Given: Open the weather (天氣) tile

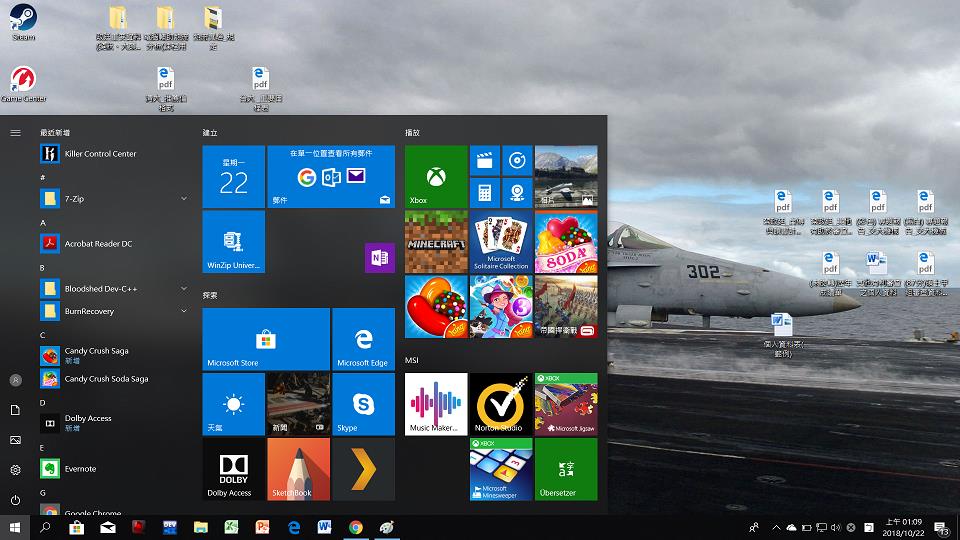Looking at the screenshot, I should (233, 404).
